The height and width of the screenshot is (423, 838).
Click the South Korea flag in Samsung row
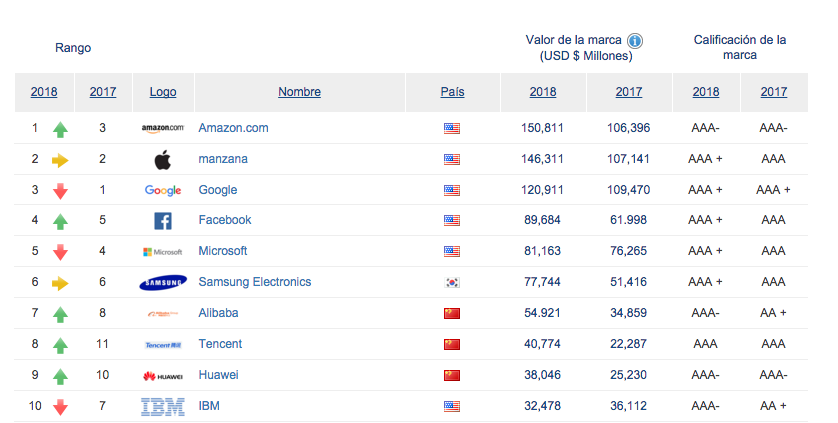click(452, 282)
